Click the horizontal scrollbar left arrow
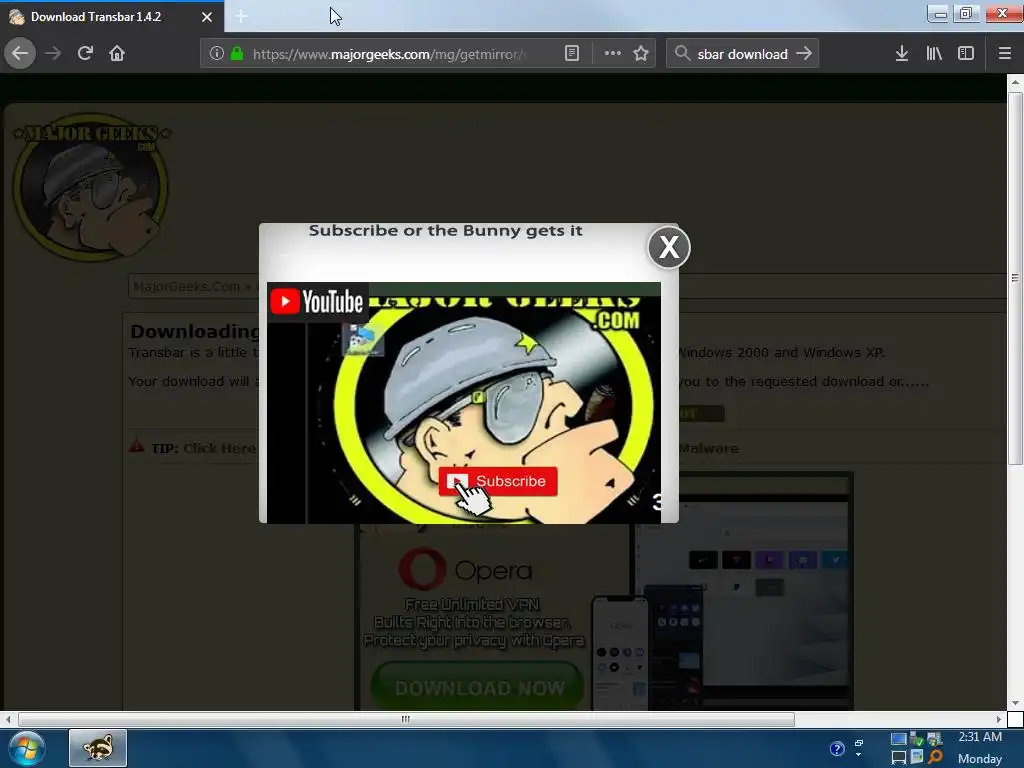Image resolution: width=1024 pixels, height=768 pixels. [8, 719]
